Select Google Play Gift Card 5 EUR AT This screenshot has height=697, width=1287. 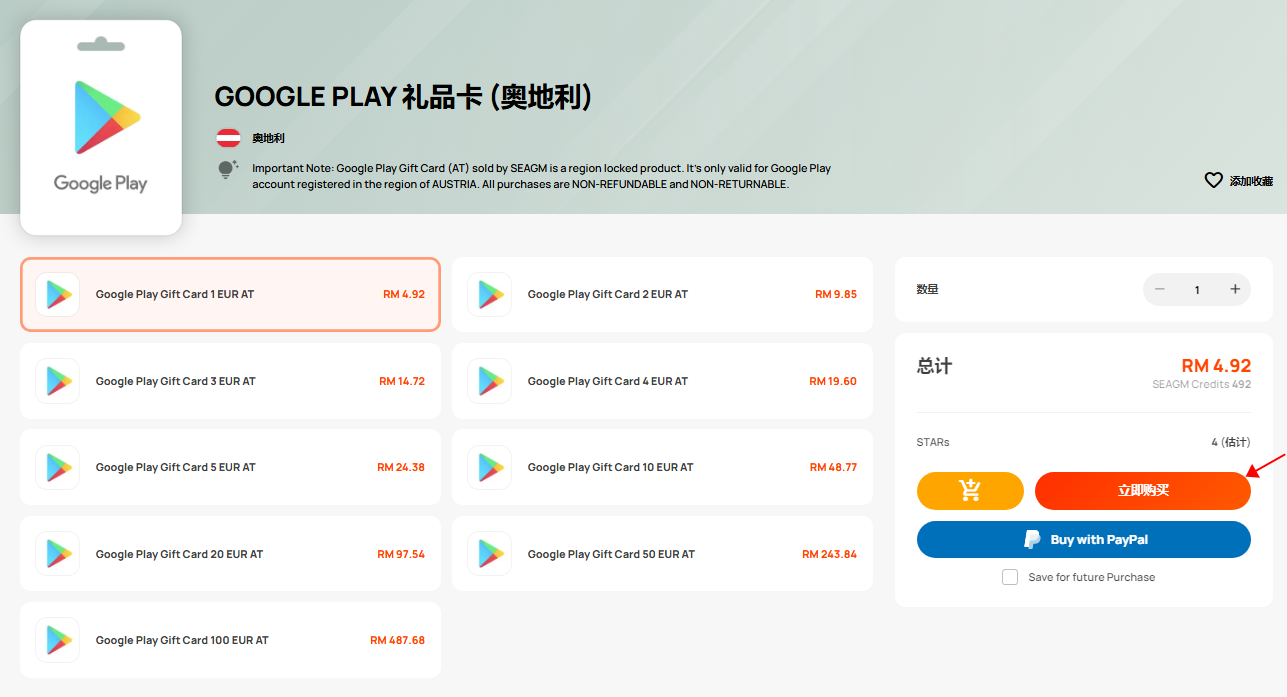(x=230, y=467)
